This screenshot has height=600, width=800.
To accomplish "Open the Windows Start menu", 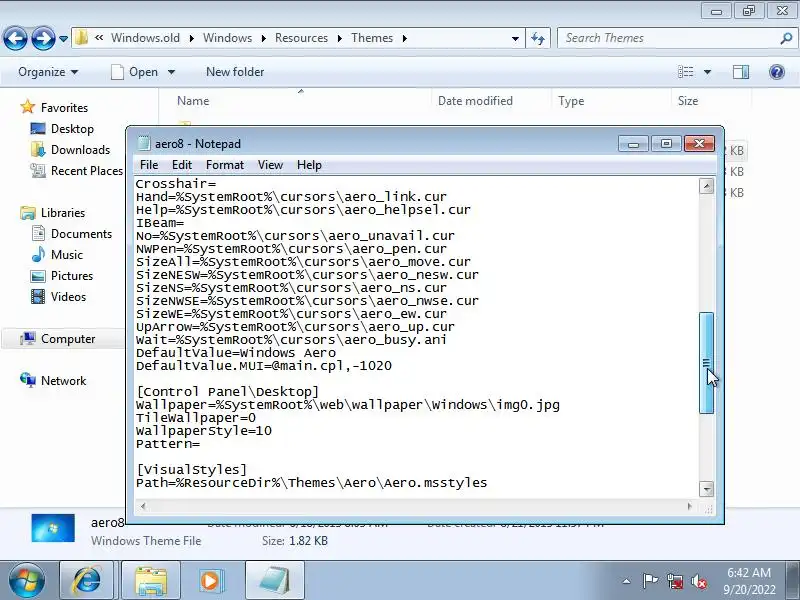I will point(27,580).
